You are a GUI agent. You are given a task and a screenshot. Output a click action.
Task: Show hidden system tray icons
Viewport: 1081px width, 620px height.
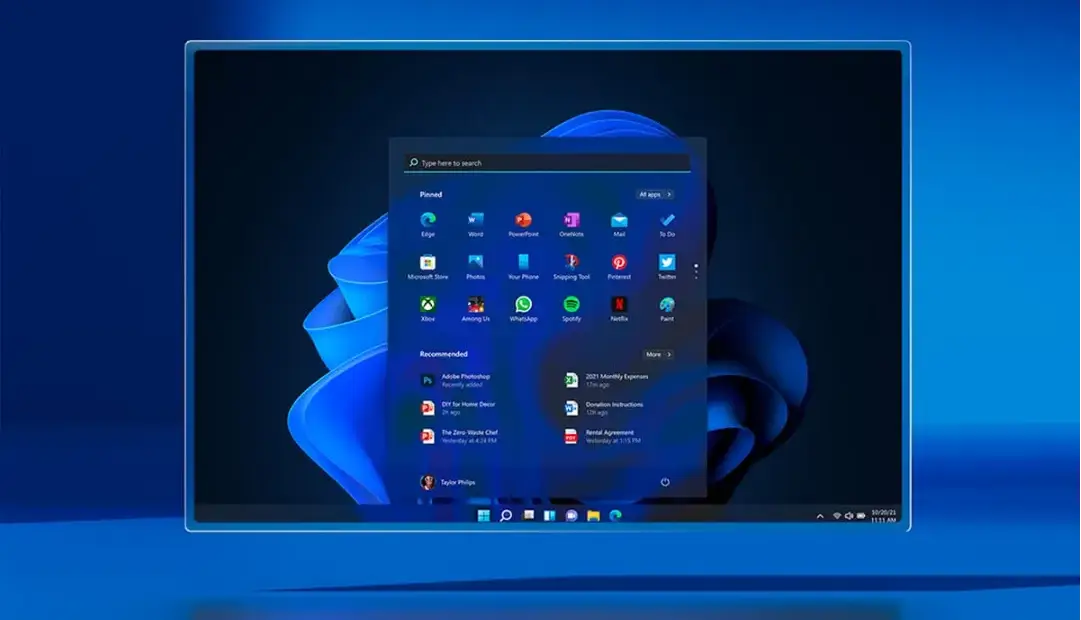pyautogui.click(x=820, y=516)
